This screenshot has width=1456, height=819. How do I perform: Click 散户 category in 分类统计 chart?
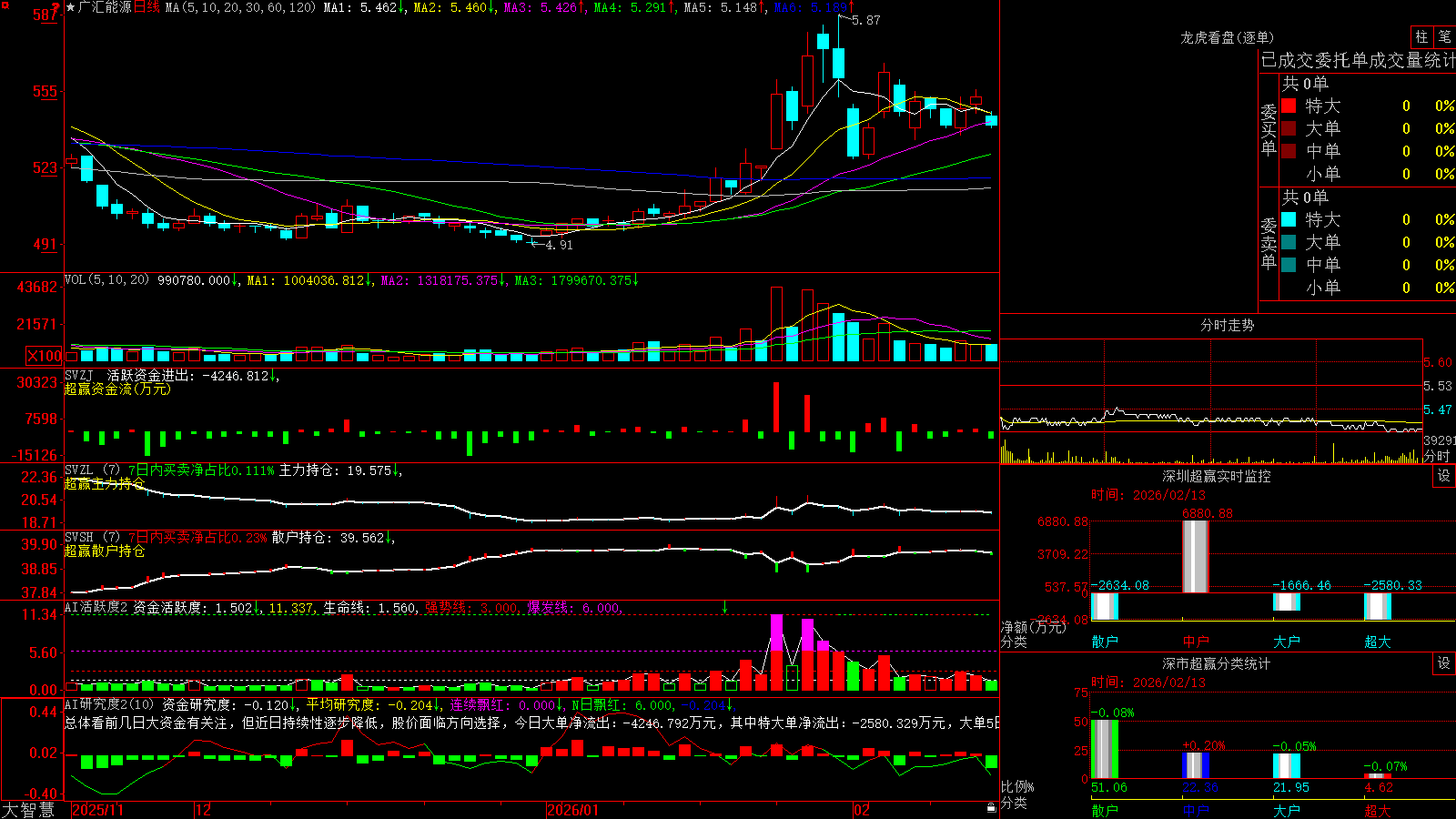[1105, 810]
